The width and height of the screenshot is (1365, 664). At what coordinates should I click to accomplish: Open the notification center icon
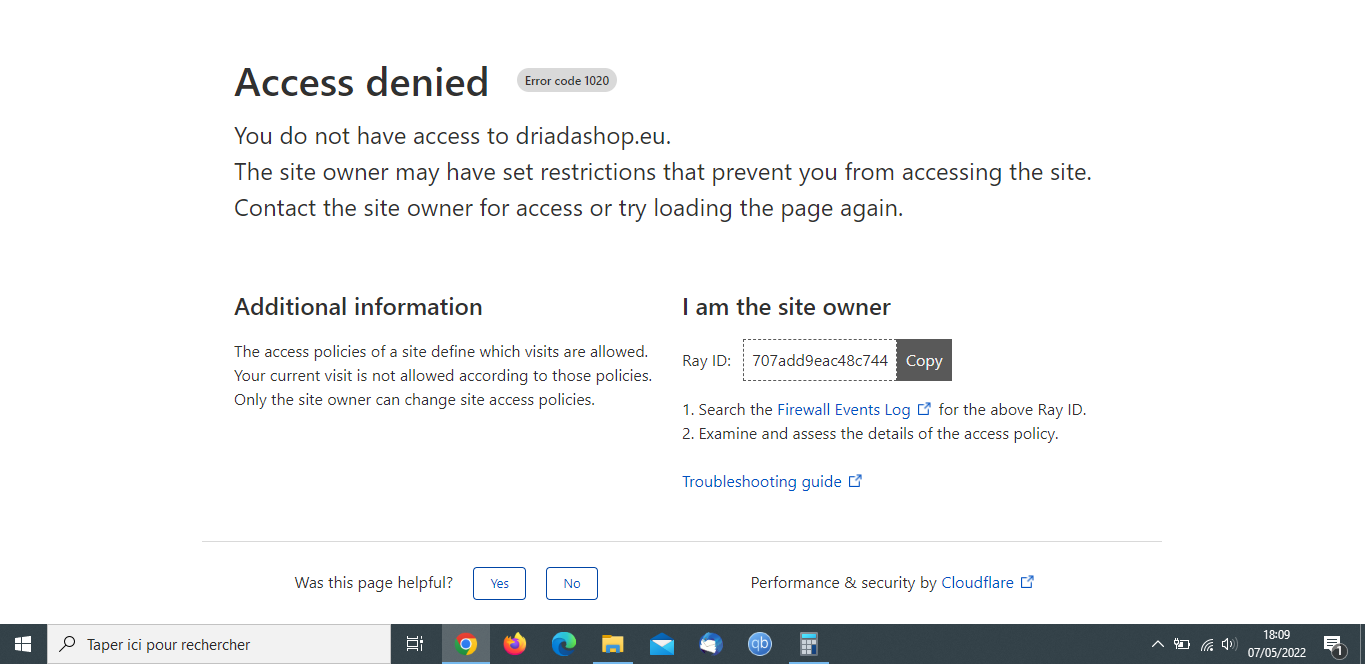pos(1333,645)
